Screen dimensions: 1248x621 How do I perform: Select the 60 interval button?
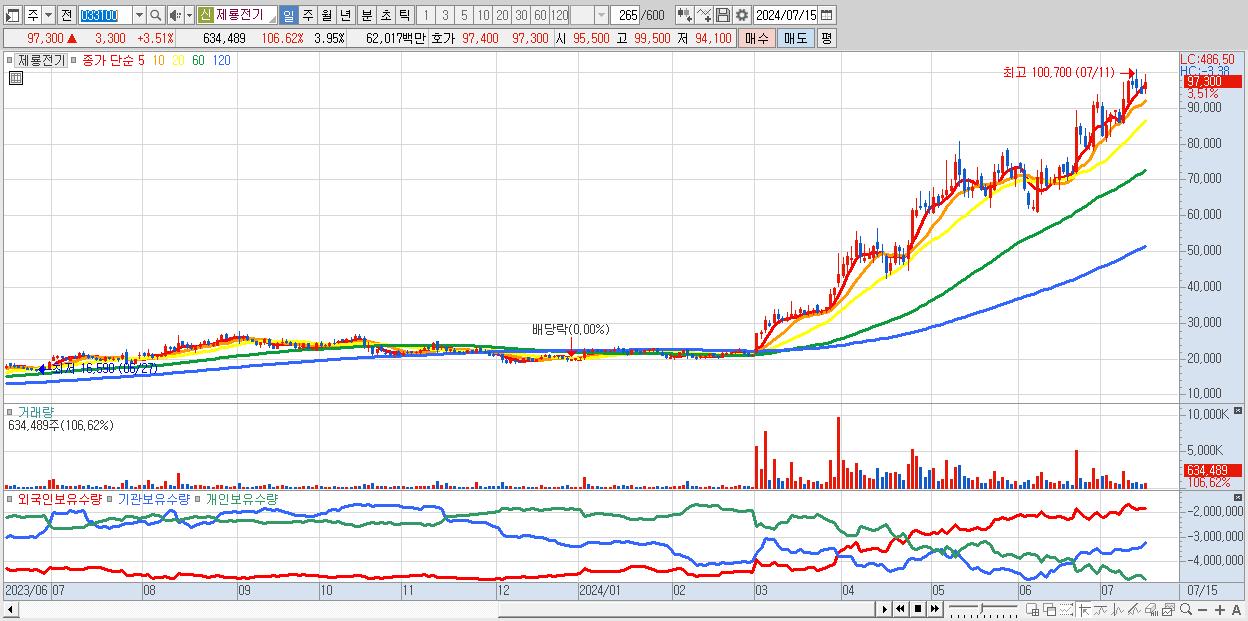click(x=540, y=15)
